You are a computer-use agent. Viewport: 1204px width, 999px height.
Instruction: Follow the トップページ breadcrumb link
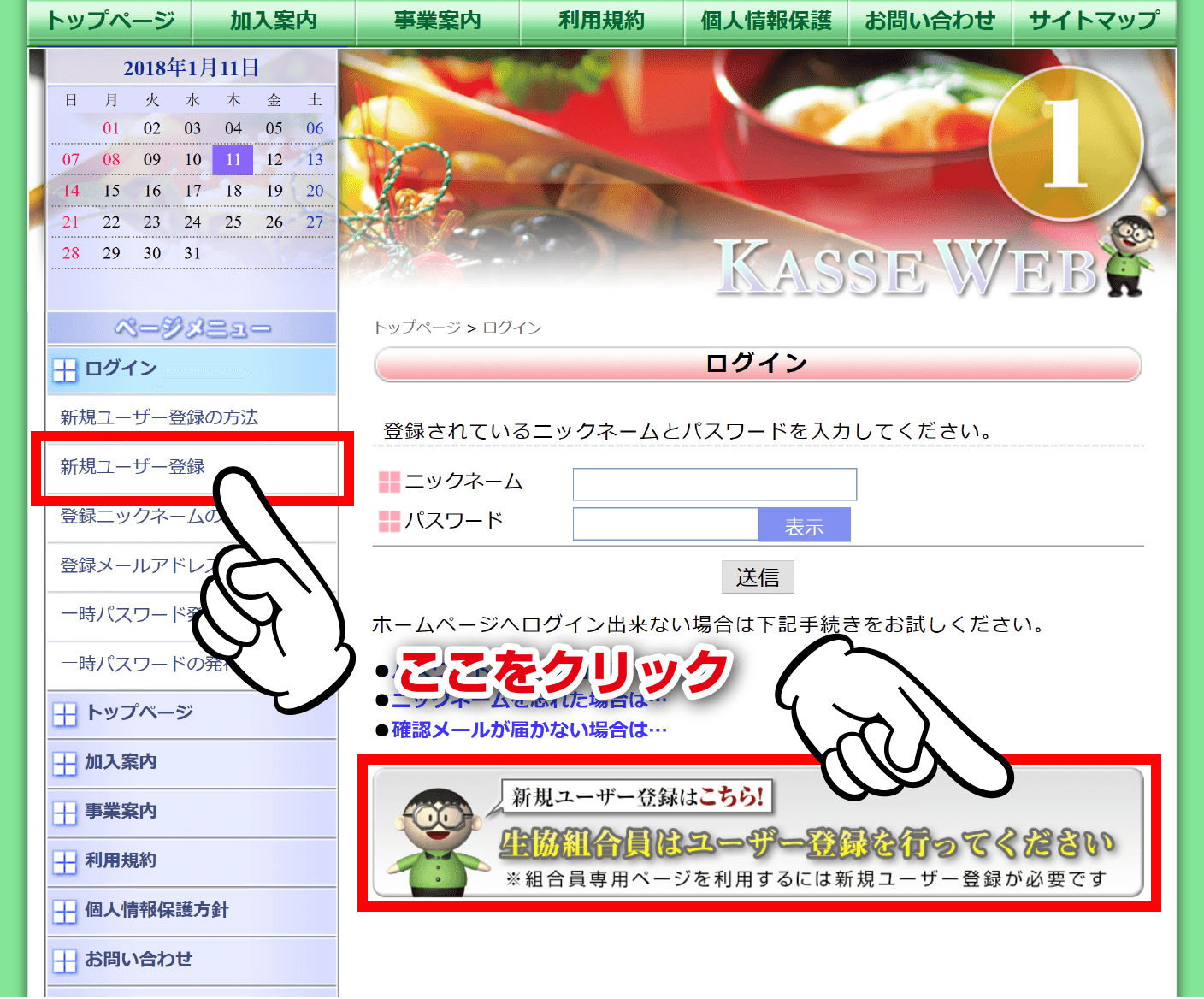pos(416,328)
